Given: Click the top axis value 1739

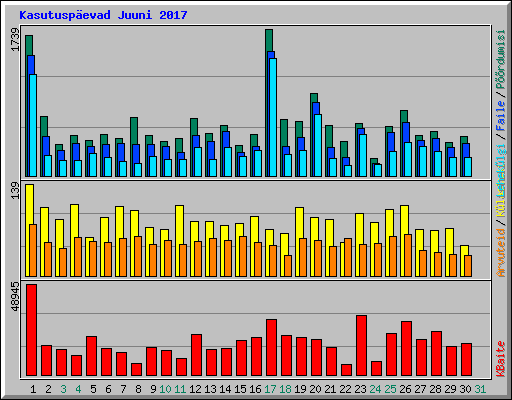Looking at the screenshot, I should pyautogui.click(x=15, y=40).
